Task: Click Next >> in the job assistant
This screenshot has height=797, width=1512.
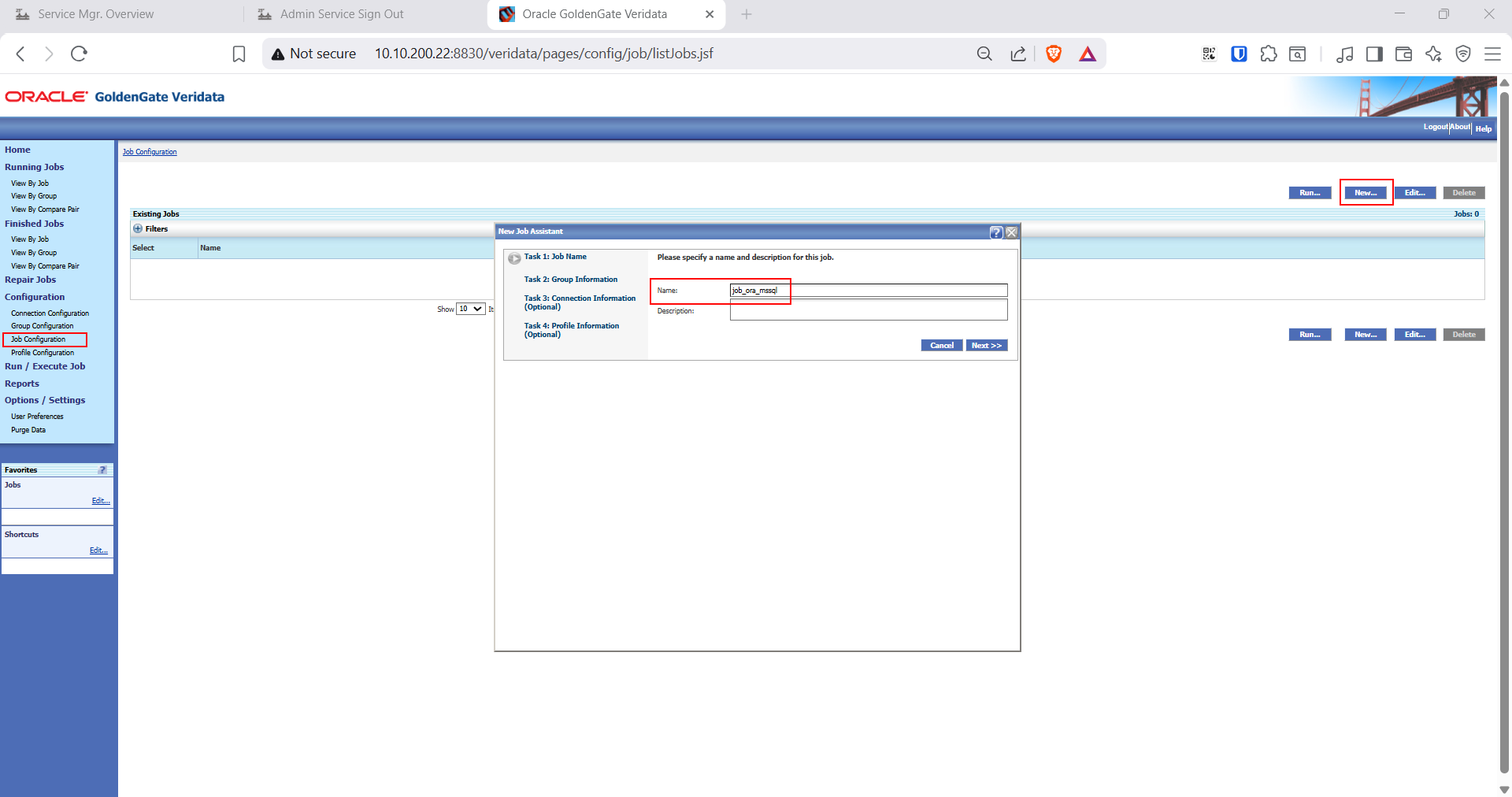Action: click(x=987, y=346)
